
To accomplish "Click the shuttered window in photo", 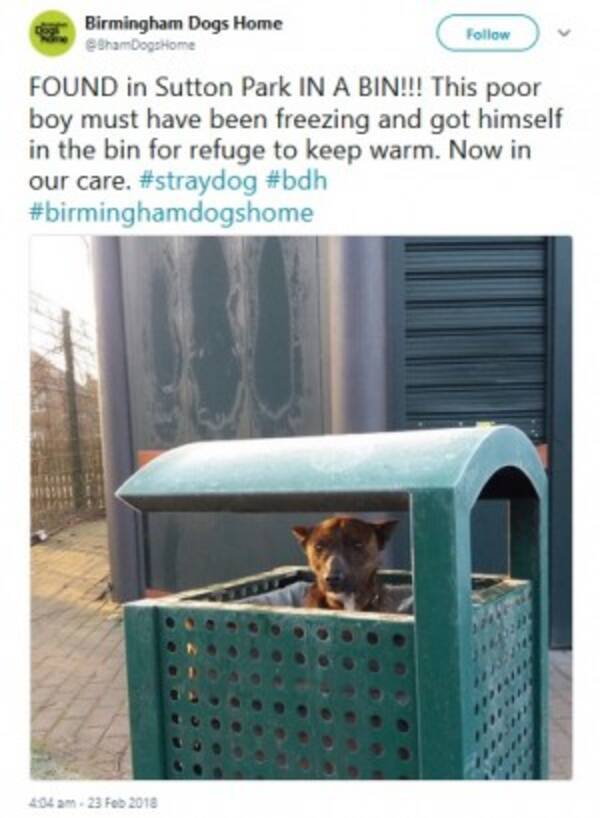I will [475, 336].
